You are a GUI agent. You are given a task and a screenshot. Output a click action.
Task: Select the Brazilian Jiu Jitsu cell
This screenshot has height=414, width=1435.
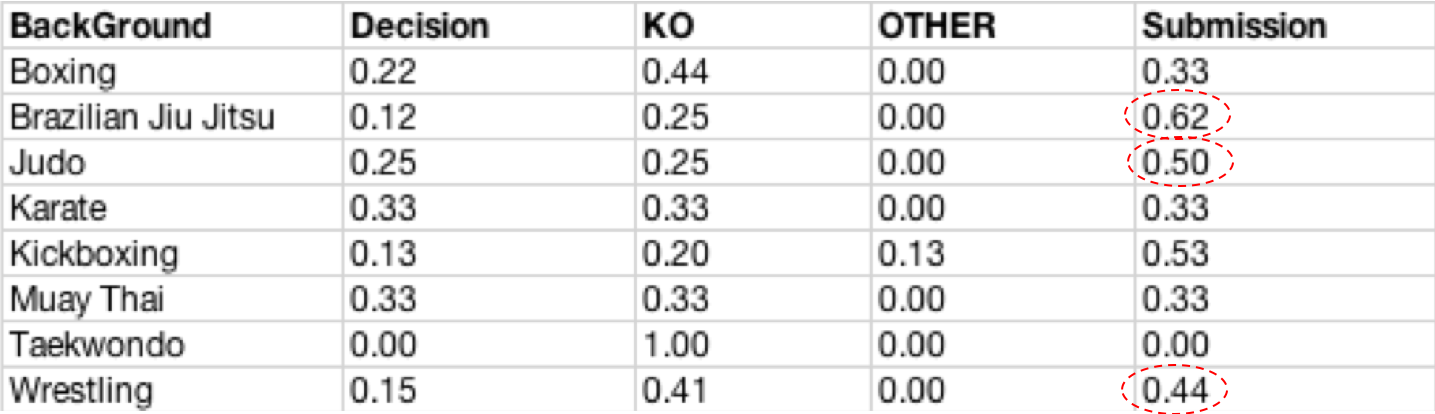pyautogui.click(x=142, y=117)
